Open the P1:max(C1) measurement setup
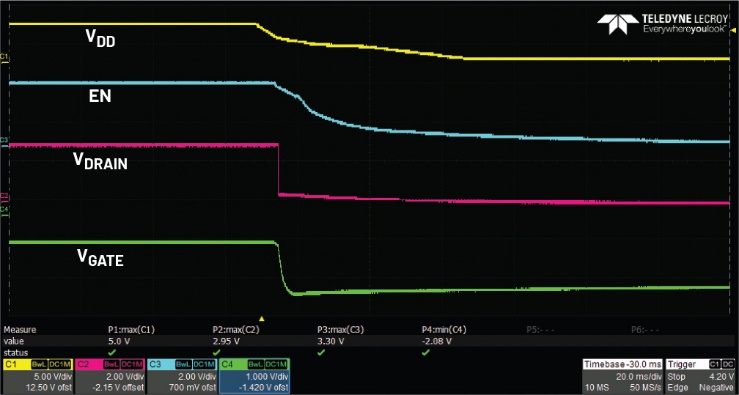Image resolution: width=739 pixels, height=395 pixels. click(x=131, y=330)
